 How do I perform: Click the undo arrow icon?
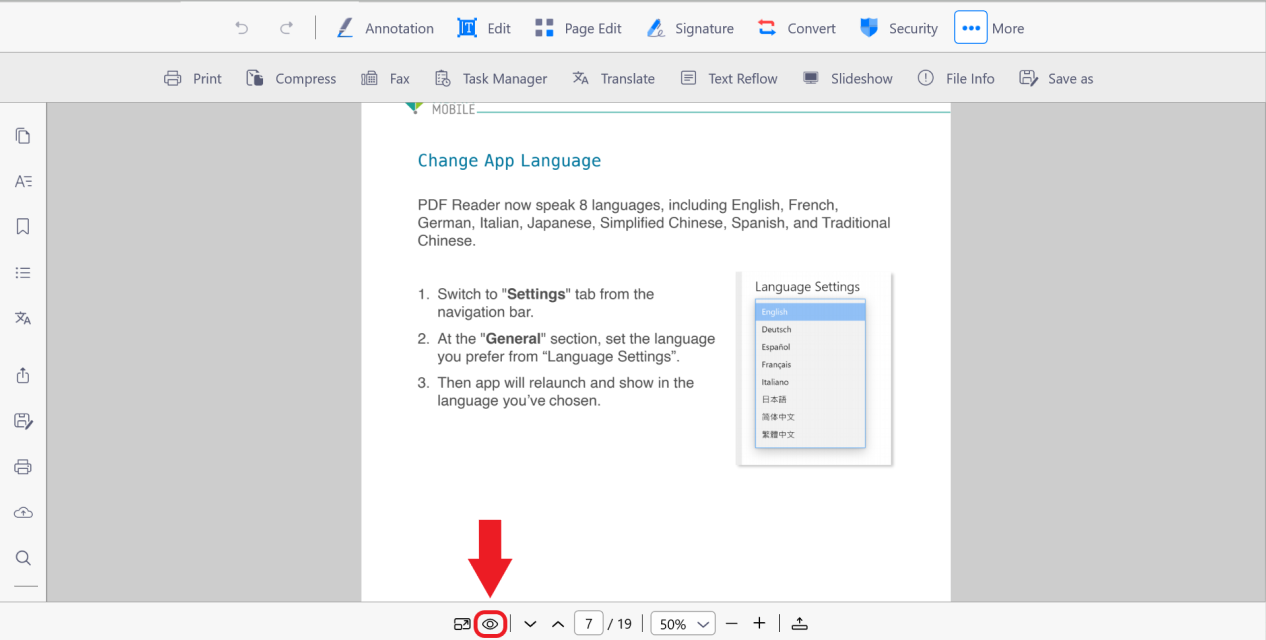242,28
